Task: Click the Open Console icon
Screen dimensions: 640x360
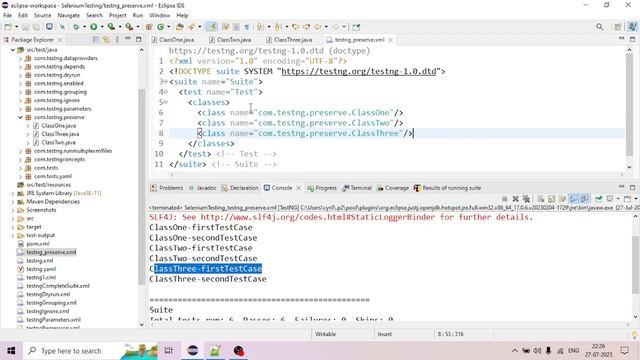Action: (x=627, y=199)
